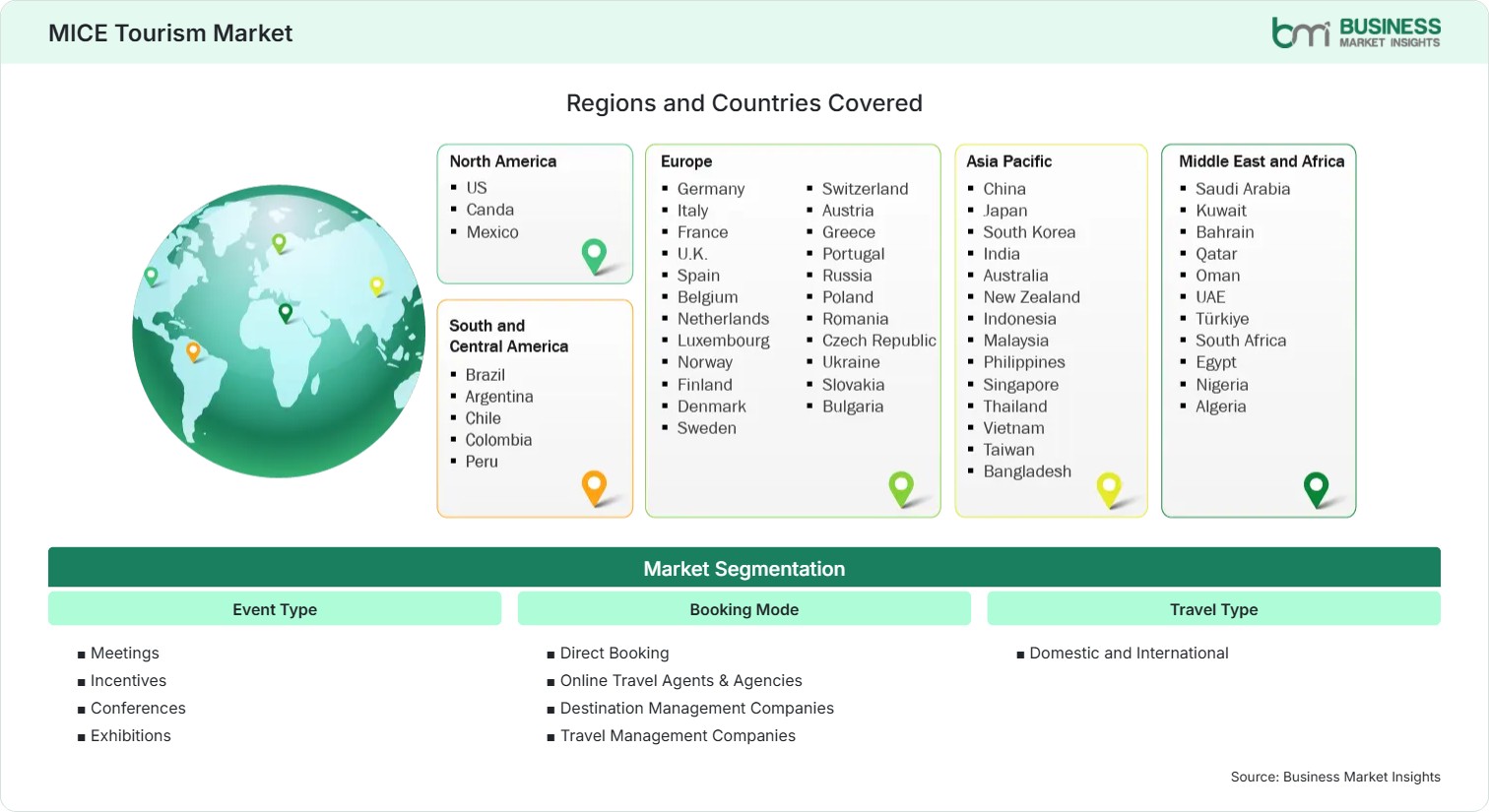Click Meetings under Event Type
Screen dimensions: 1489x812
(125, 653)
